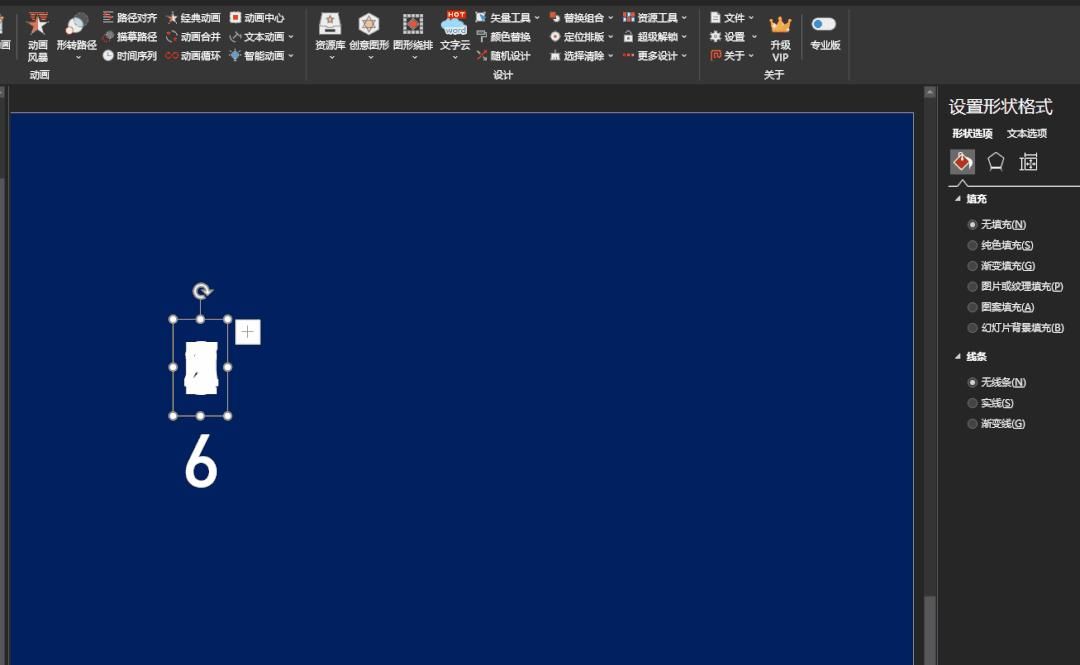Toggle the 专业版 switch
Image resolution: width=1080 pixels, height=665 pixels.
pos(824,24)
